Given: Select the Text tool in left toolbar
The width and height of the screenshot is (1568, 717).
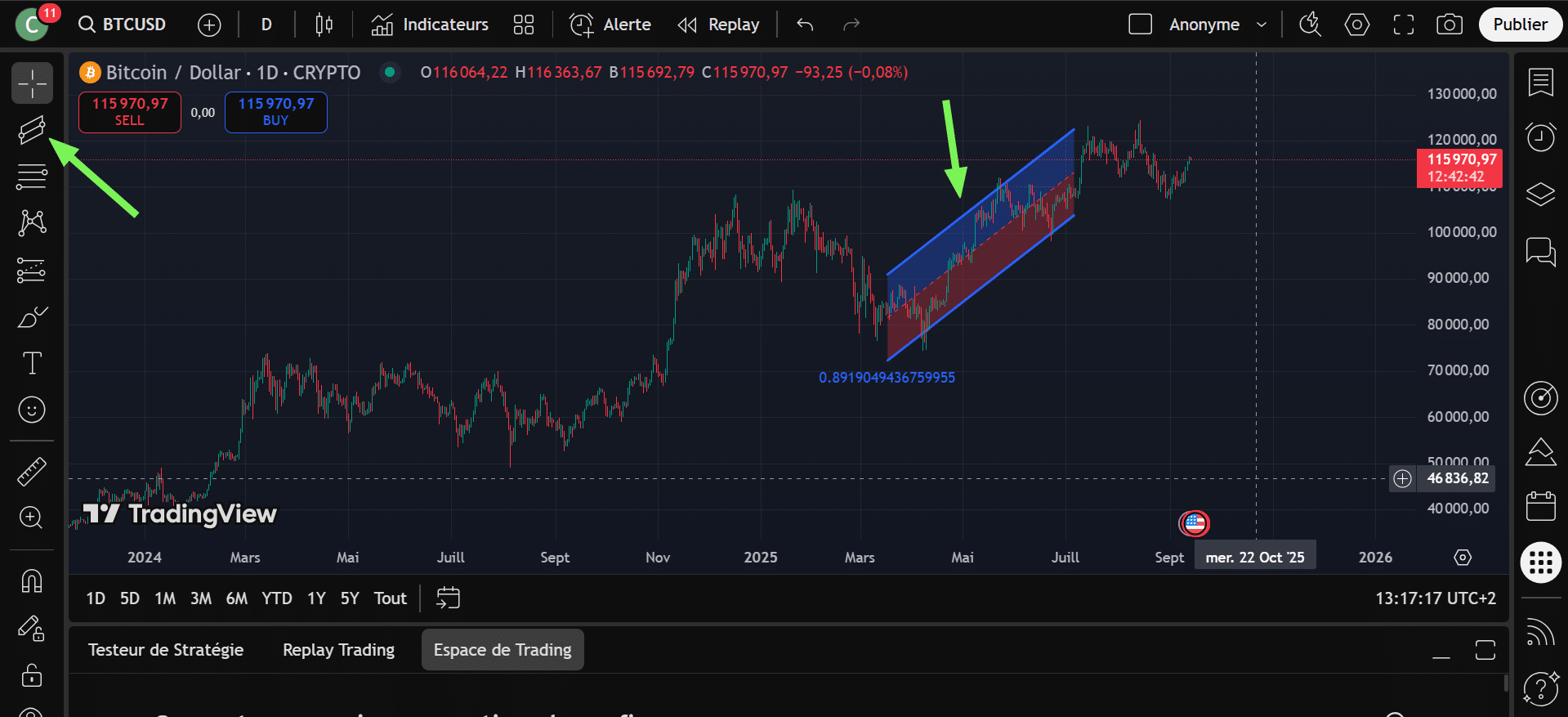Looking at the screenshot, I should [32, 363].
